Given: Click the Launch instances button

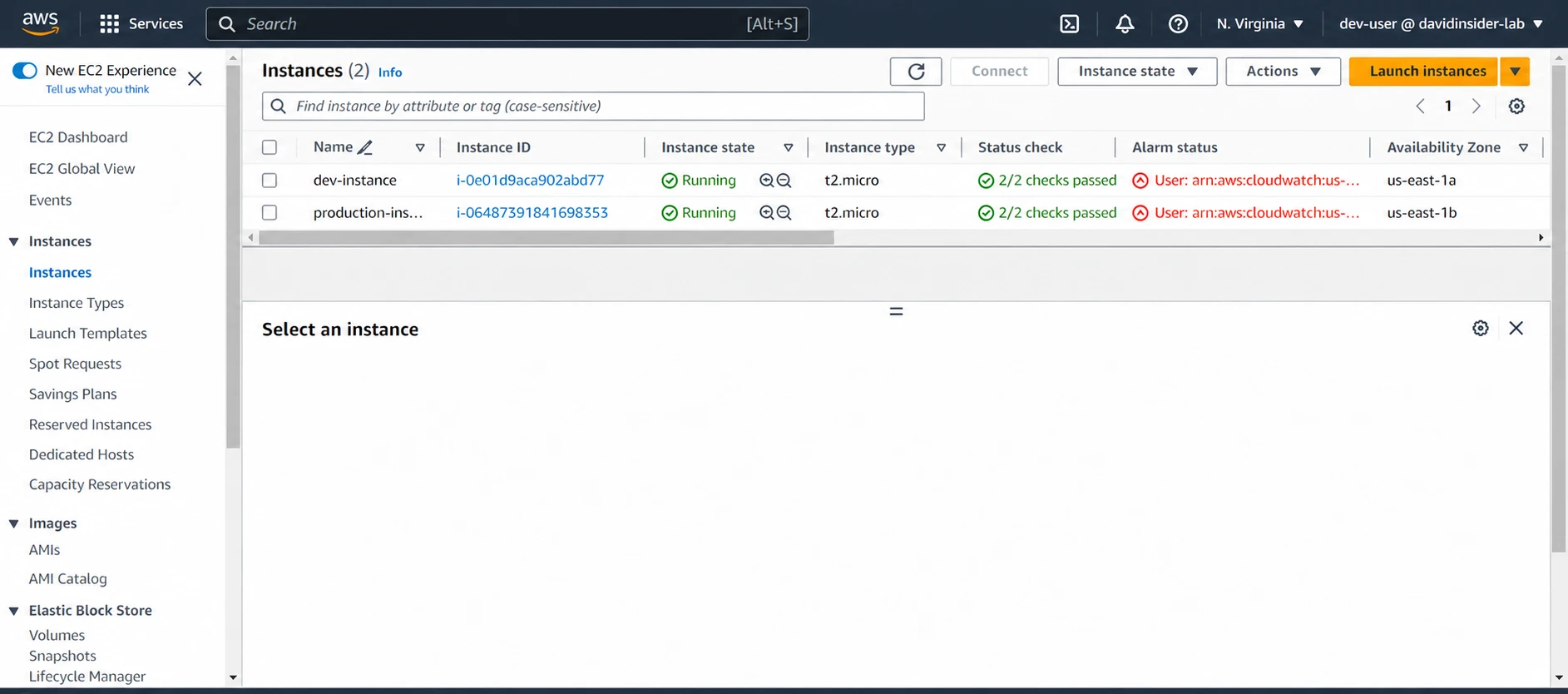Looking at the screenshot, I should tap(1423, 72).
